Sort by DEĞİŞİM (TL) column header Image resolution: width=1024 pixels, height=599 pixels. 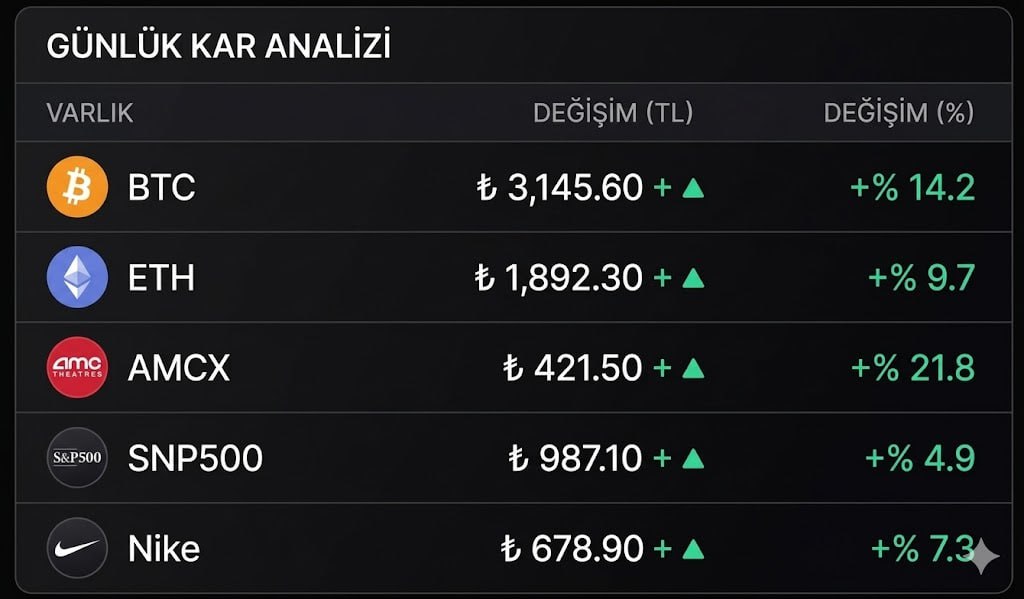612,113
